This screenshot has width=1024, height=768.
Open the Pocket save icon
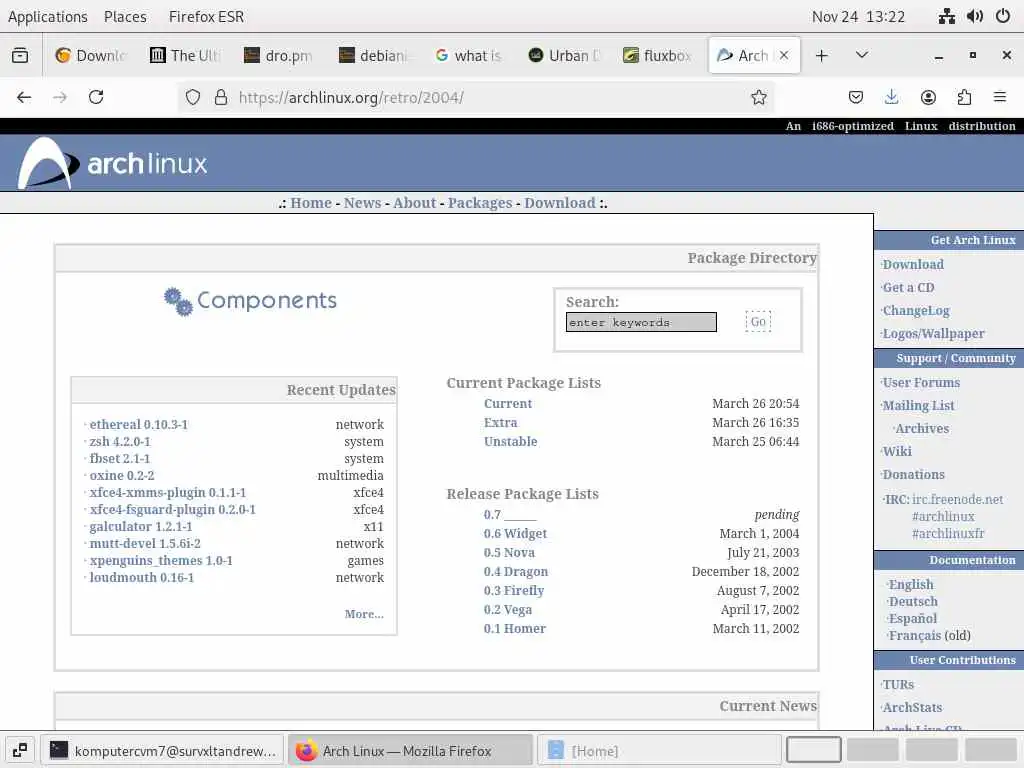[x=856, y=97]
